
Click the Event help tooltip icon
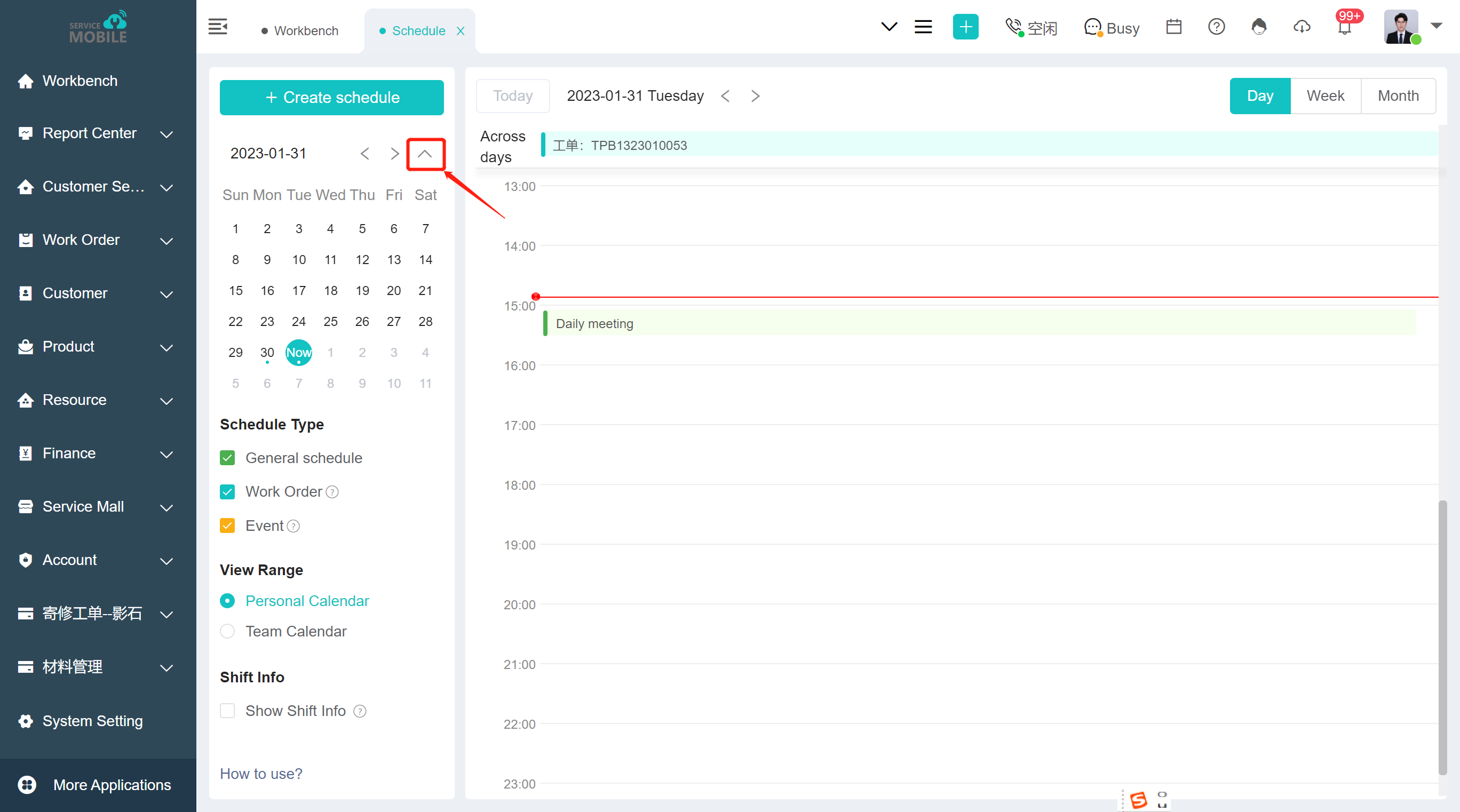[x=293, y=526]
